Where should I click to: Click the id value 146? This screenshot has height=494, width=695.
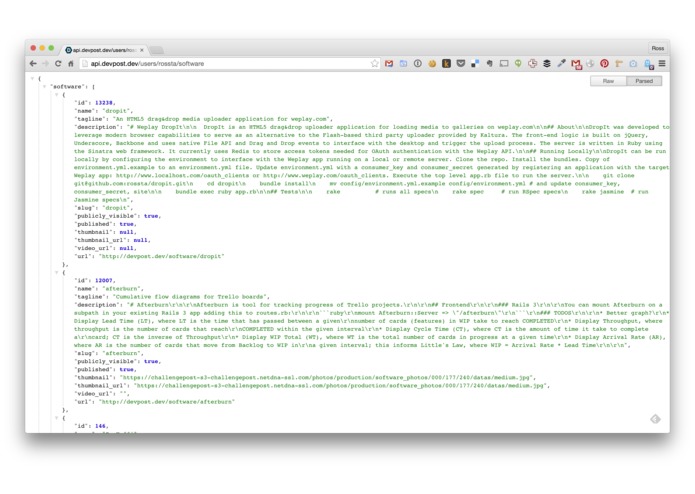100,426
